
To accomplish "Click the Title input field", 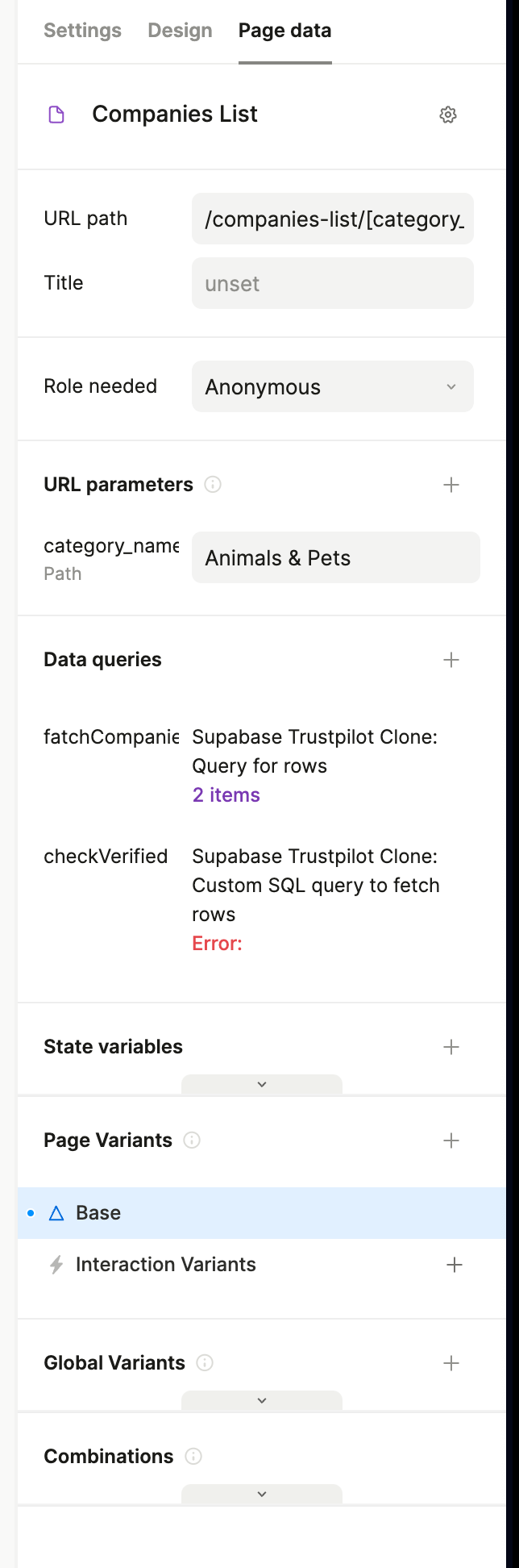I will tap(333, 284).
